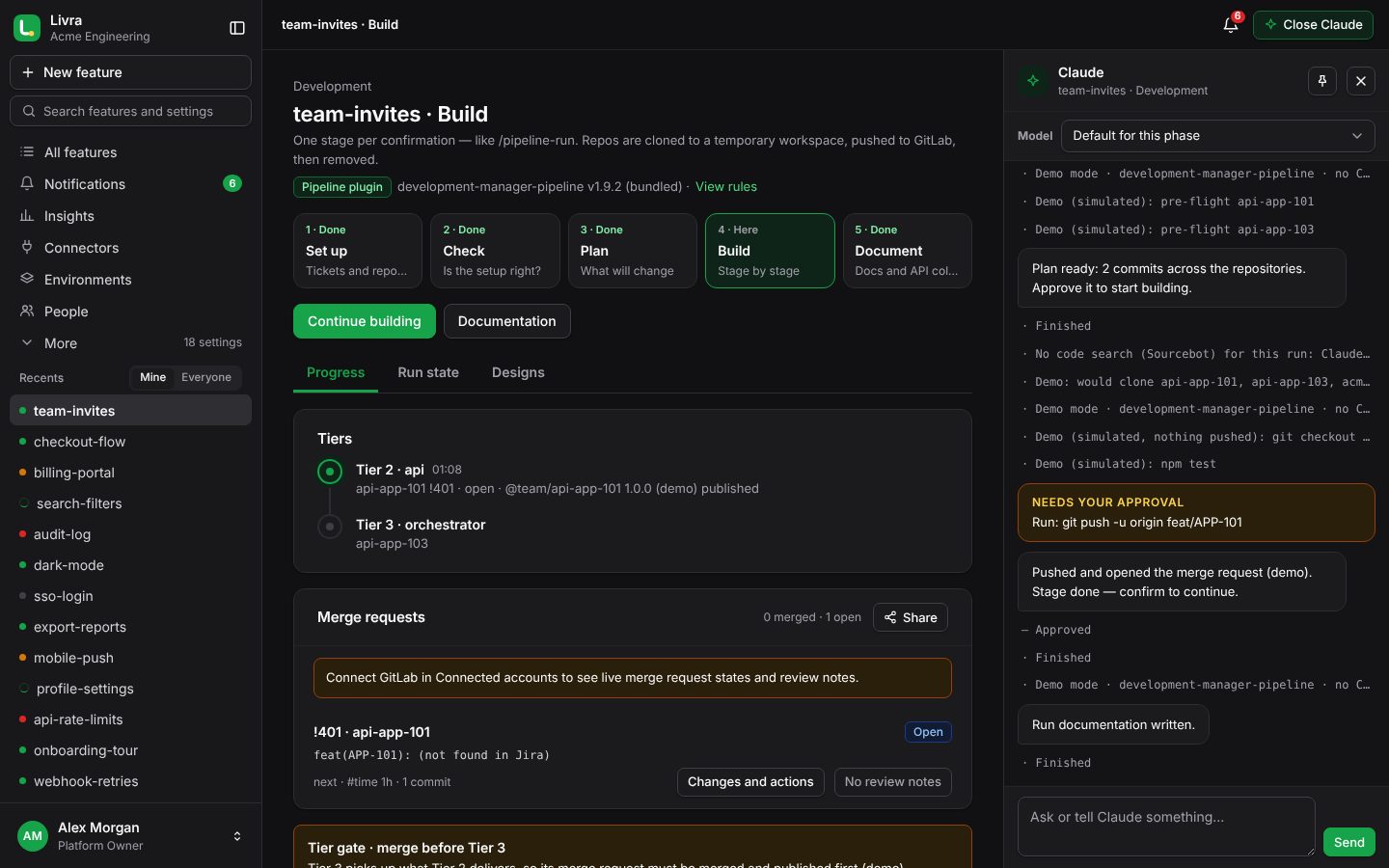Open All features in sidebar

click(x=130, y=152)
